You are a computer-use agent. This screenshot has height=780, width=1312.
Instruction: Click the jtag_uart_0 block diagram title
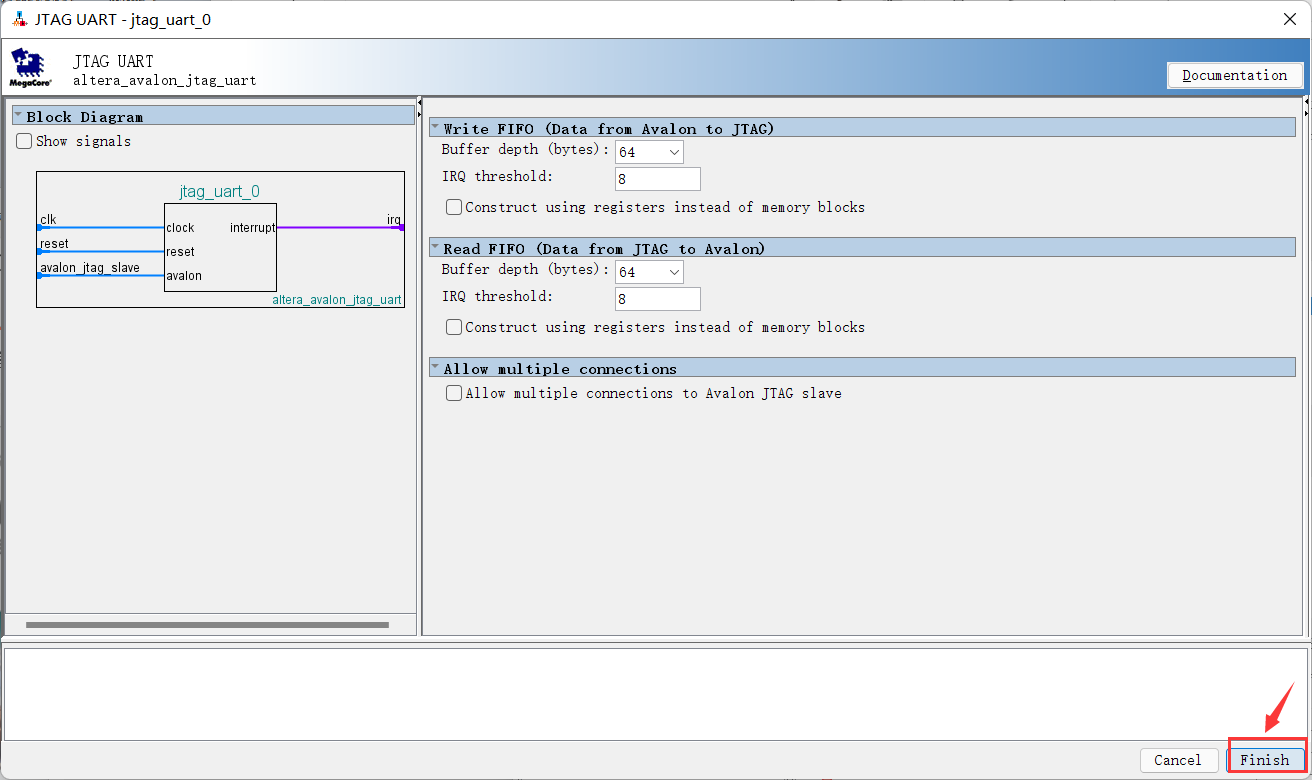pos(220,191)
